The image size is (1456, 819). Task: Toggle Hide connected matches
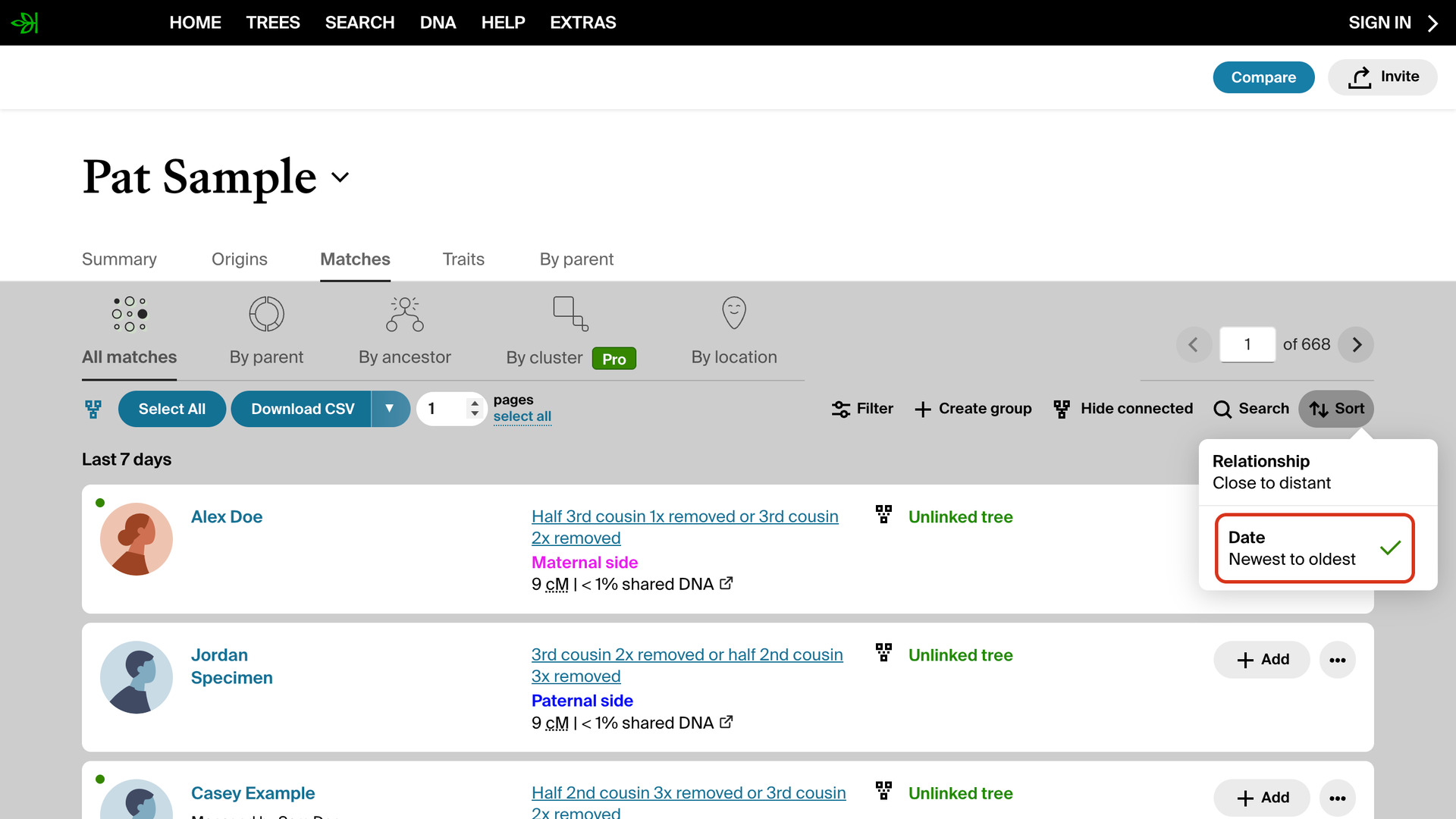tap(1123, 409)
